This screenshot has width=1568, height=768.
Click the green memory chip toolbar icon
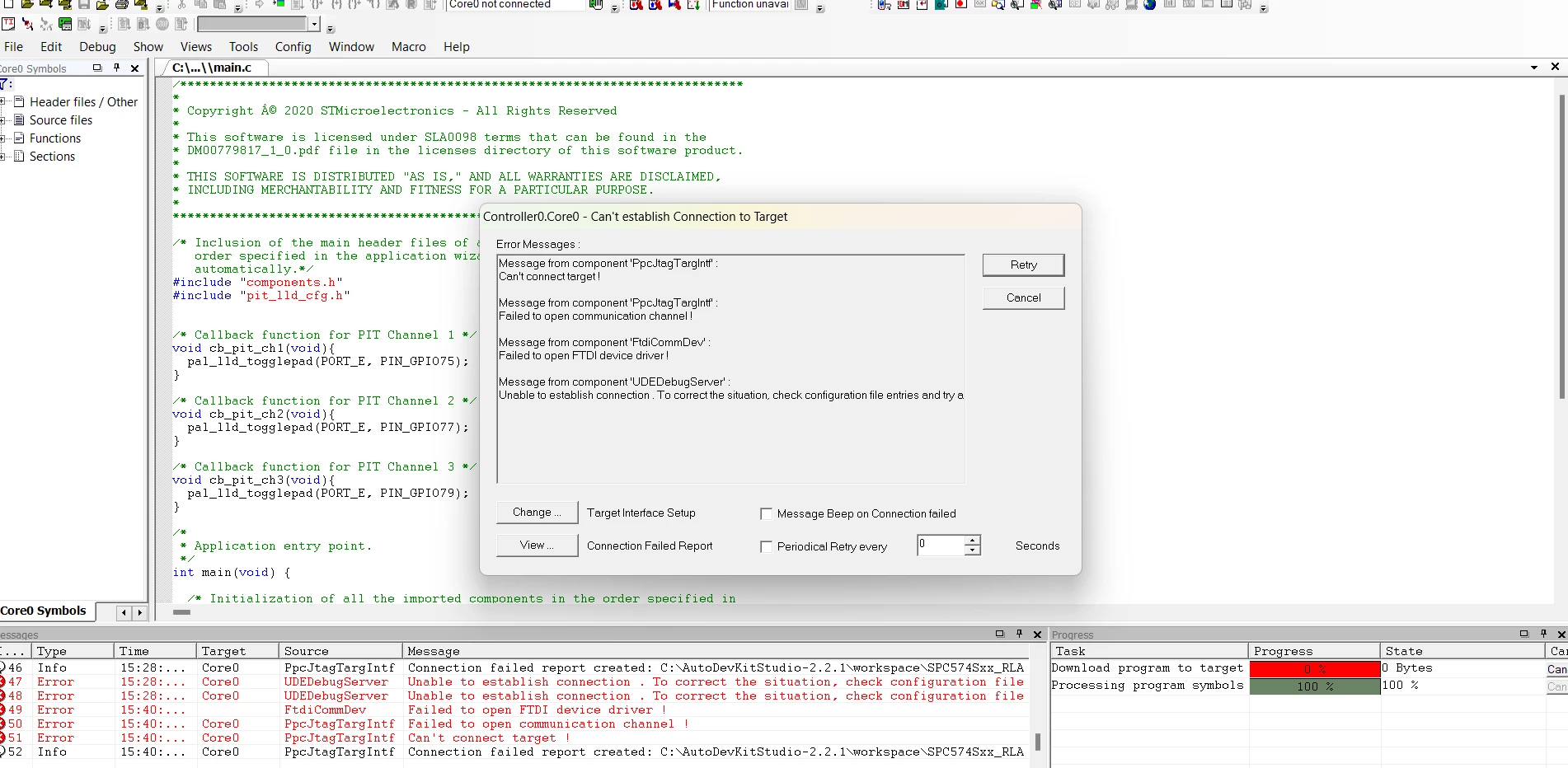(x=65, y=24)
